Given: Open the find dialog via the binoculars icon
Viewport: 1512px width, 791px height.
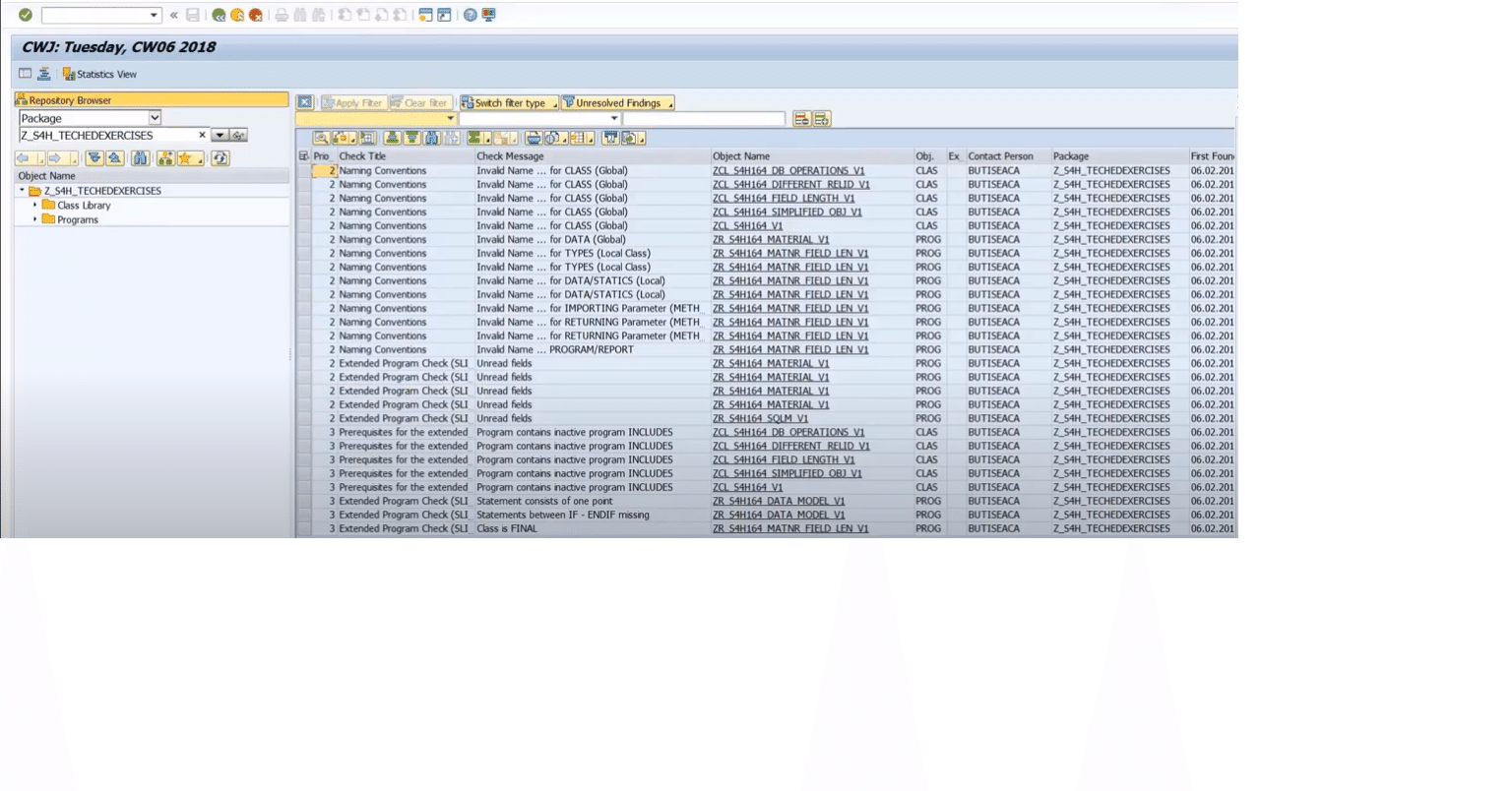Looking at the screenshot, I should point(430,138).
